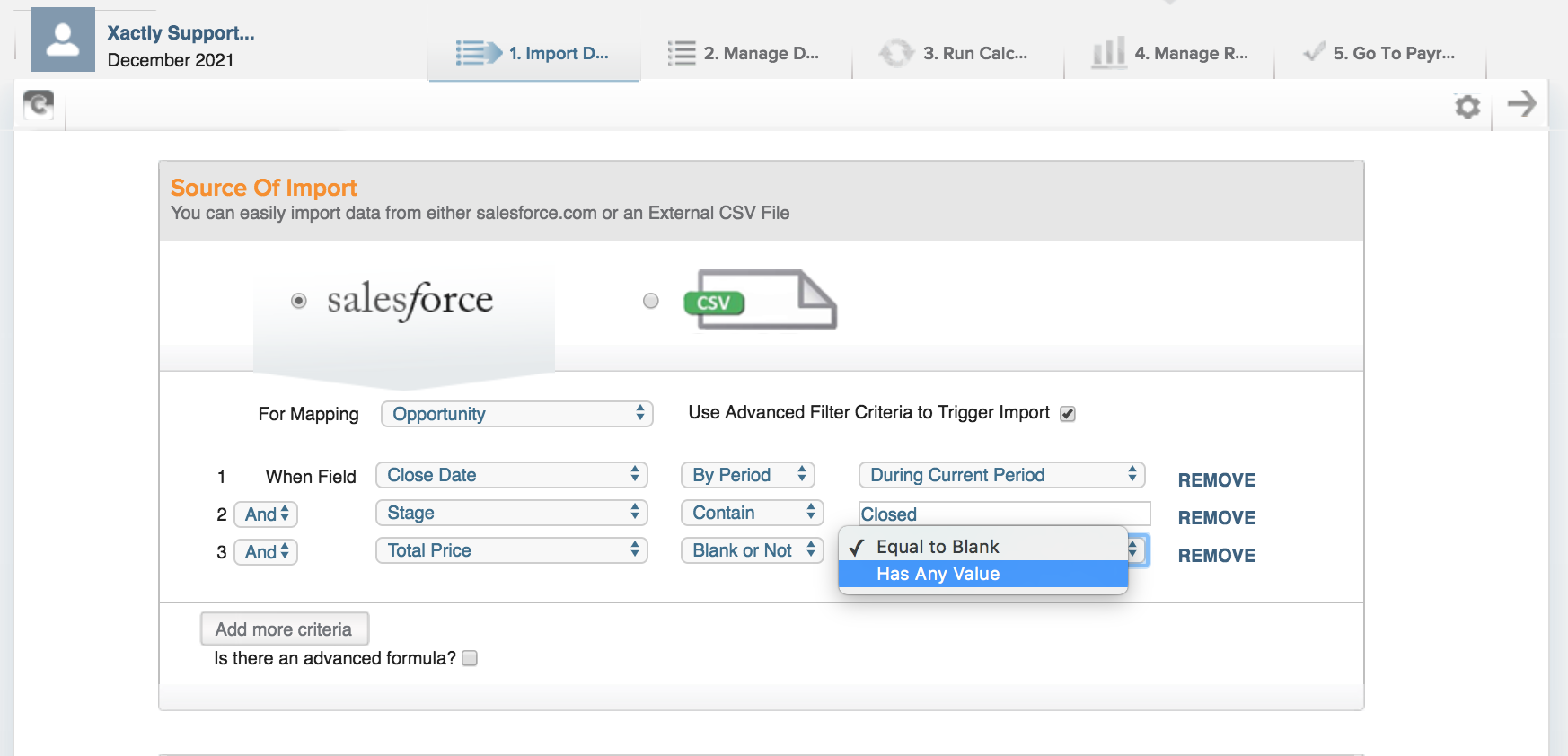Click the Source Of Import heading

click(264, 188)
